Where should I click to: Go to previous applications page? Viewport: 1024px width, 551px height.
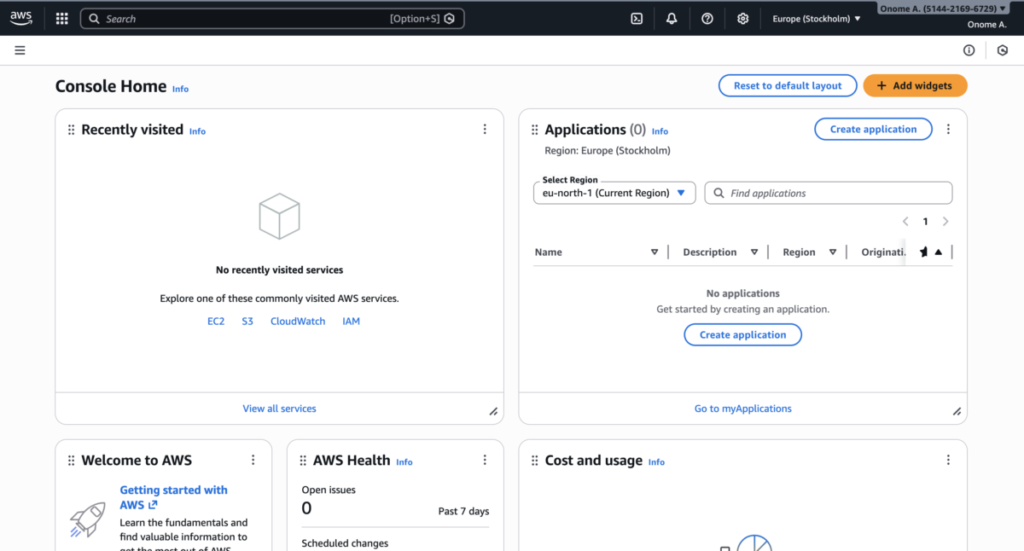tap(905, 222)
